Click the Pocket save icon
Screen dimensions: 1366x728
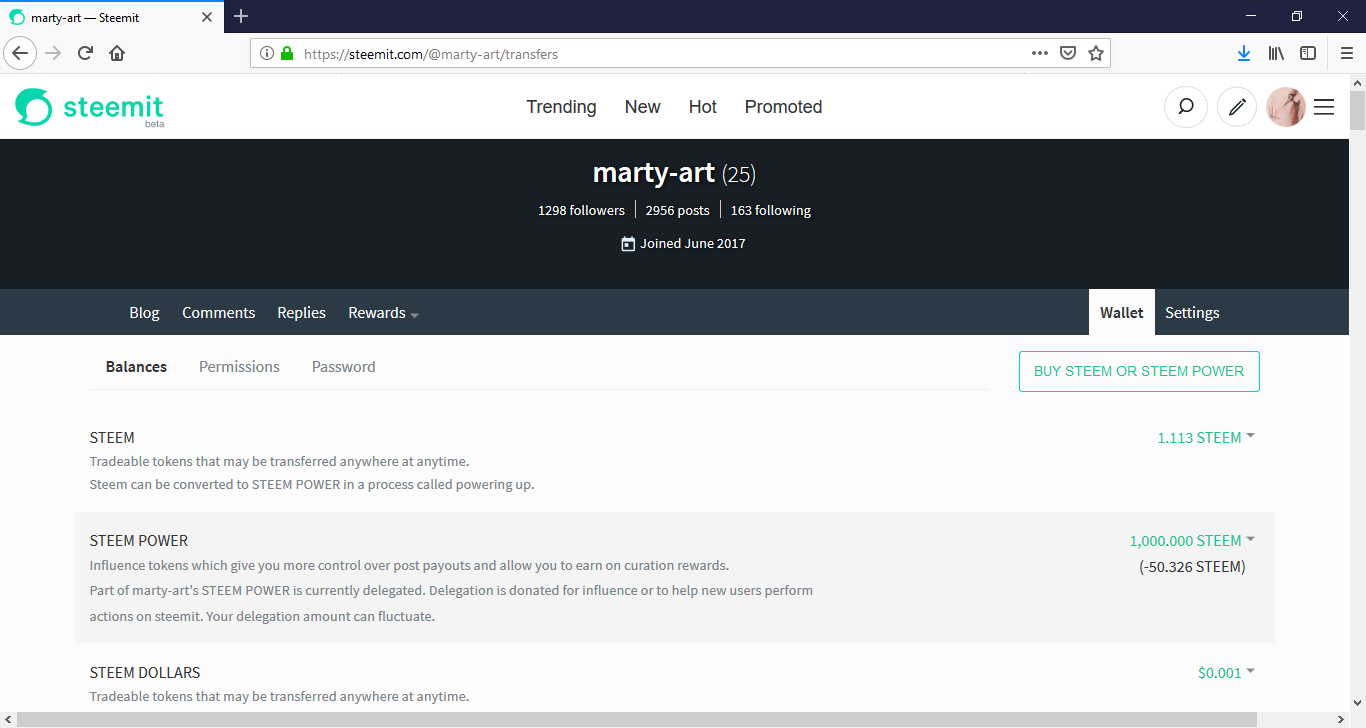click(1068, 53)
